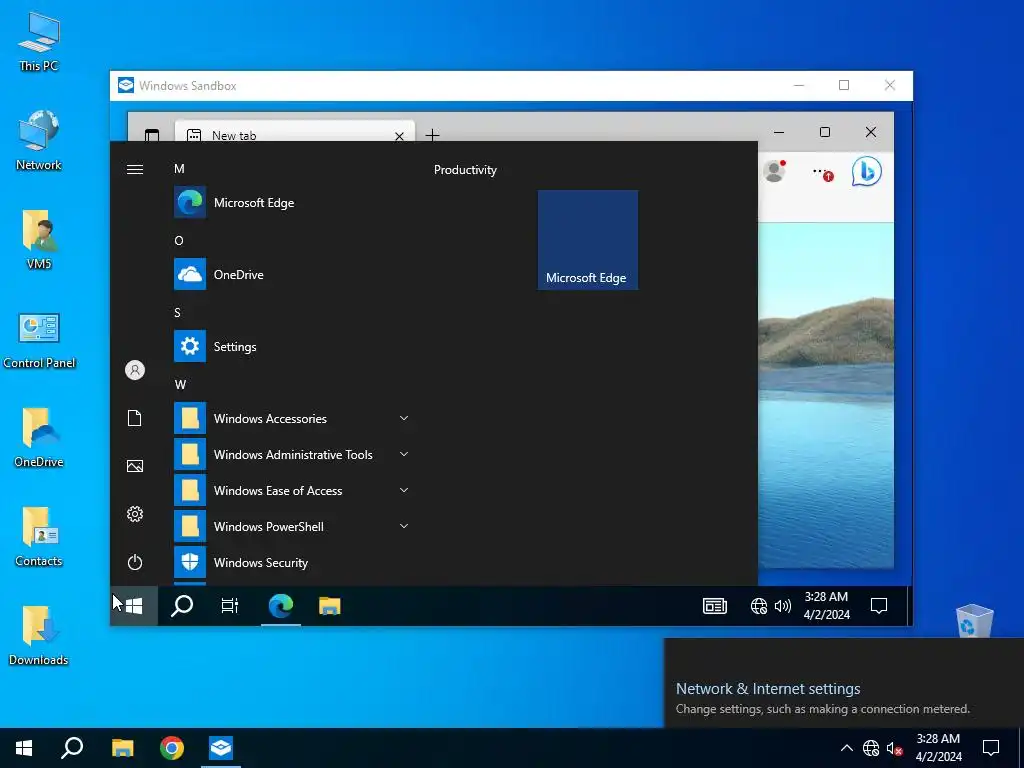
Task: Open the host notification center icon
Action: pyautogui.click(x=991, y=748)
